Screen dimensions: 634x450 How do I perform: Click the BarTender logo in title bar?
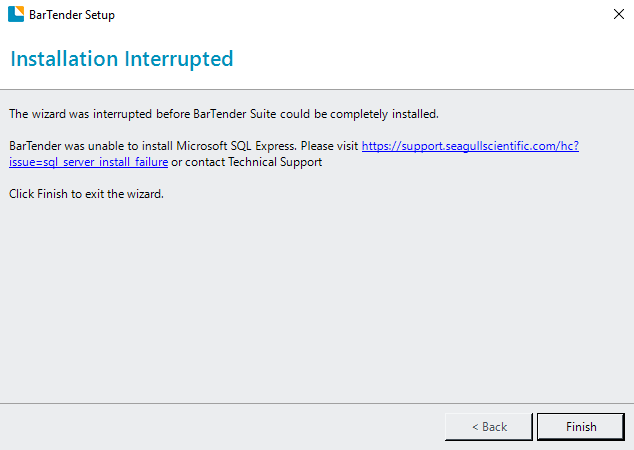pyautogui.click(x=16, y=15)
